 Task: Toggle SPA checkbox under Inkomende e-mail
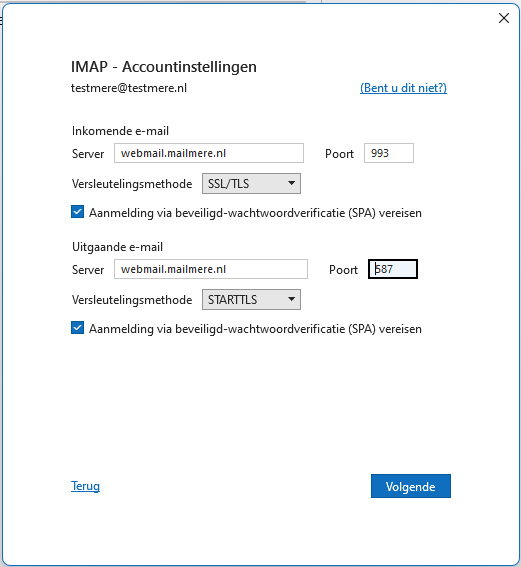[x=77, y=212]
